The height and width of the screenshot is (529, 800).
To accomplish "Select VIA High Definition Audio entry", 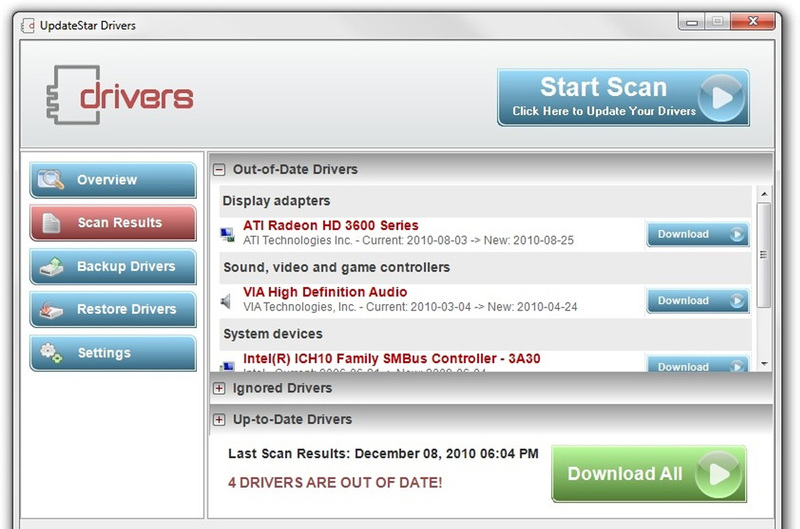I will pyautogui.click(x=325, y=292).
